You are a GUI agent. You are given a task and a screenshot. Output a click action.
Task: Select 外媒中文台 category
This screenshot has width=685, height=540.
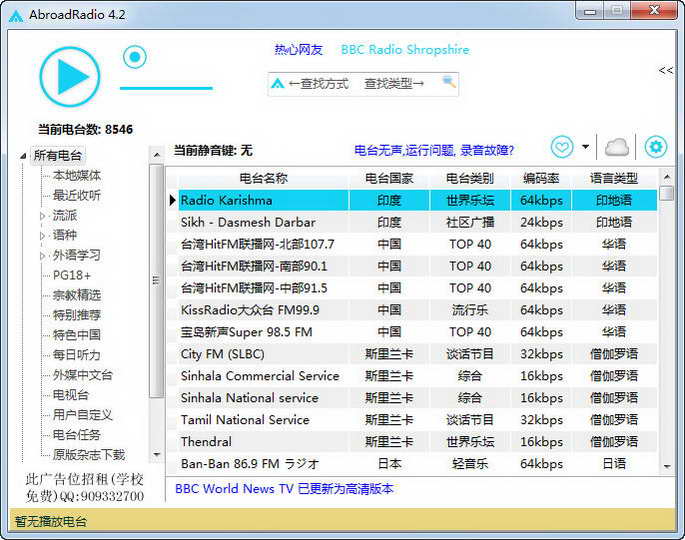(83, 375)
